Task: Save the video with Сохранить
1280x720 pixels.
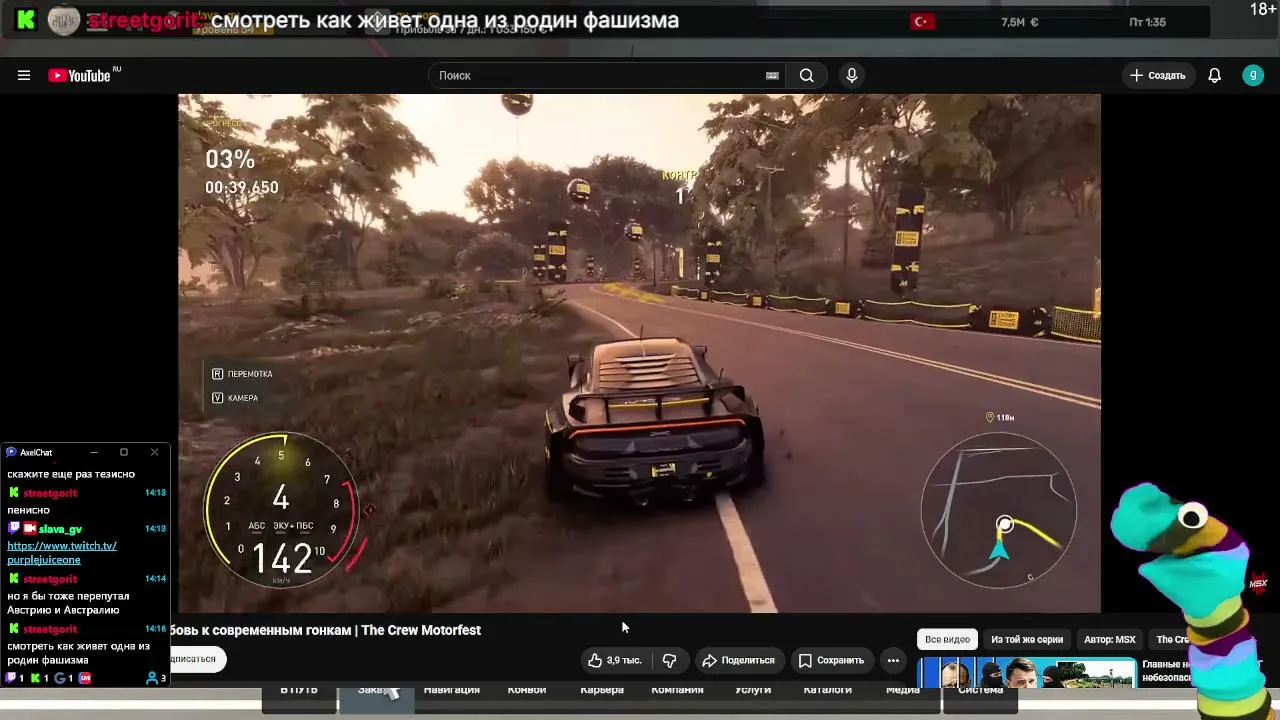Action: pos(831,660)
